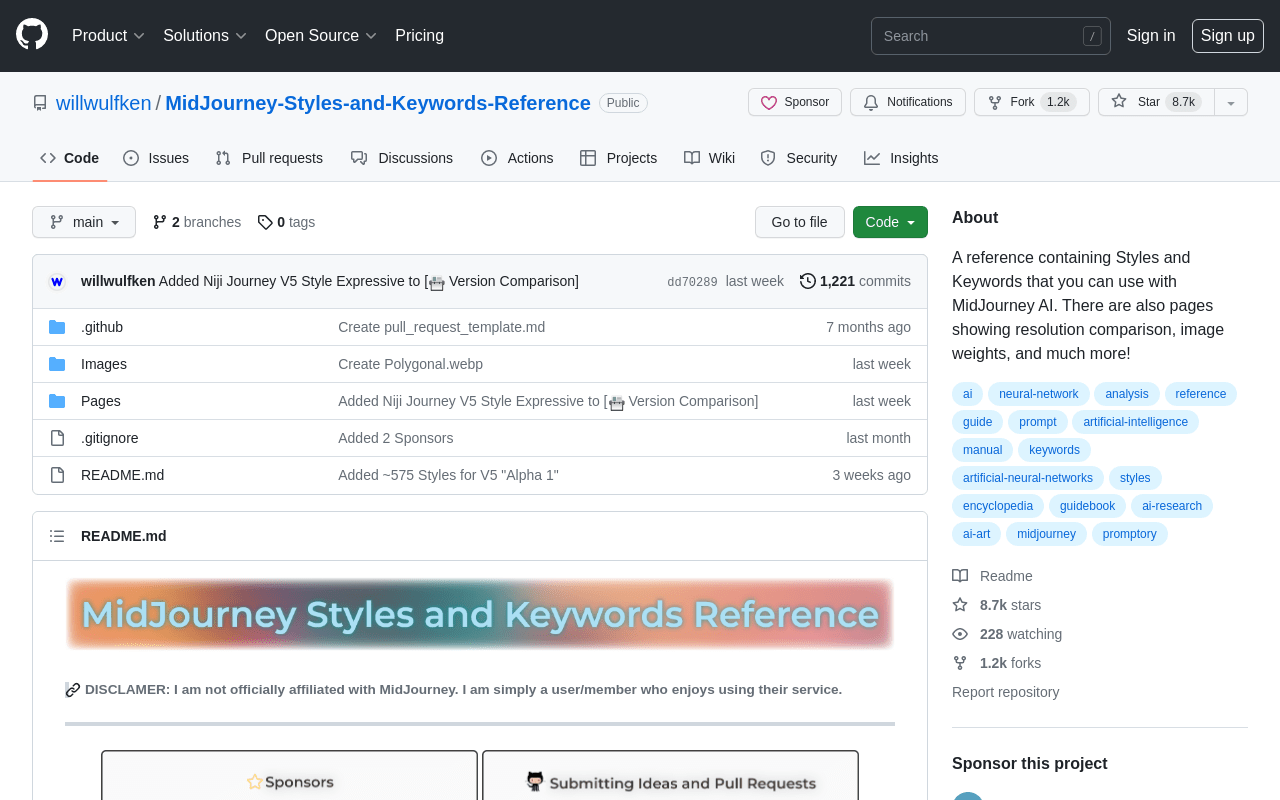The height and width of the screenshot is (800, 1280).
Task: Click the willwulfken avatar in commit row
Action: (57, 281)
